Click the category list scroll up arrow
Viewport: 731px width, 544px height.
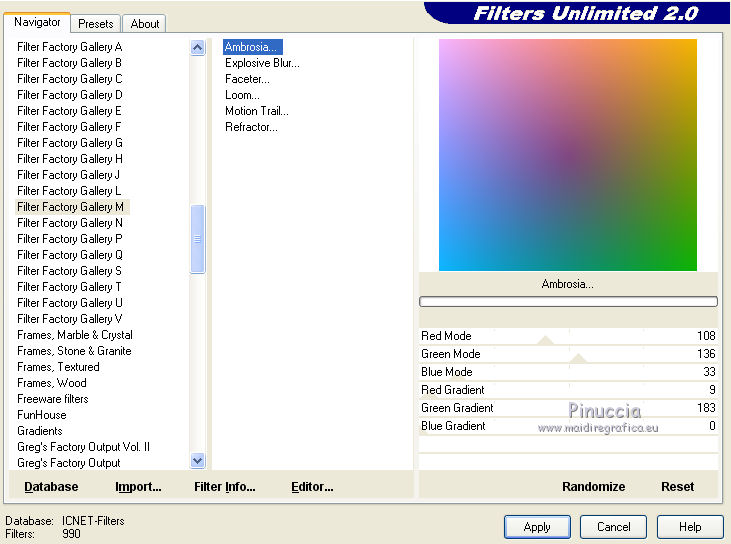(198, 48)
